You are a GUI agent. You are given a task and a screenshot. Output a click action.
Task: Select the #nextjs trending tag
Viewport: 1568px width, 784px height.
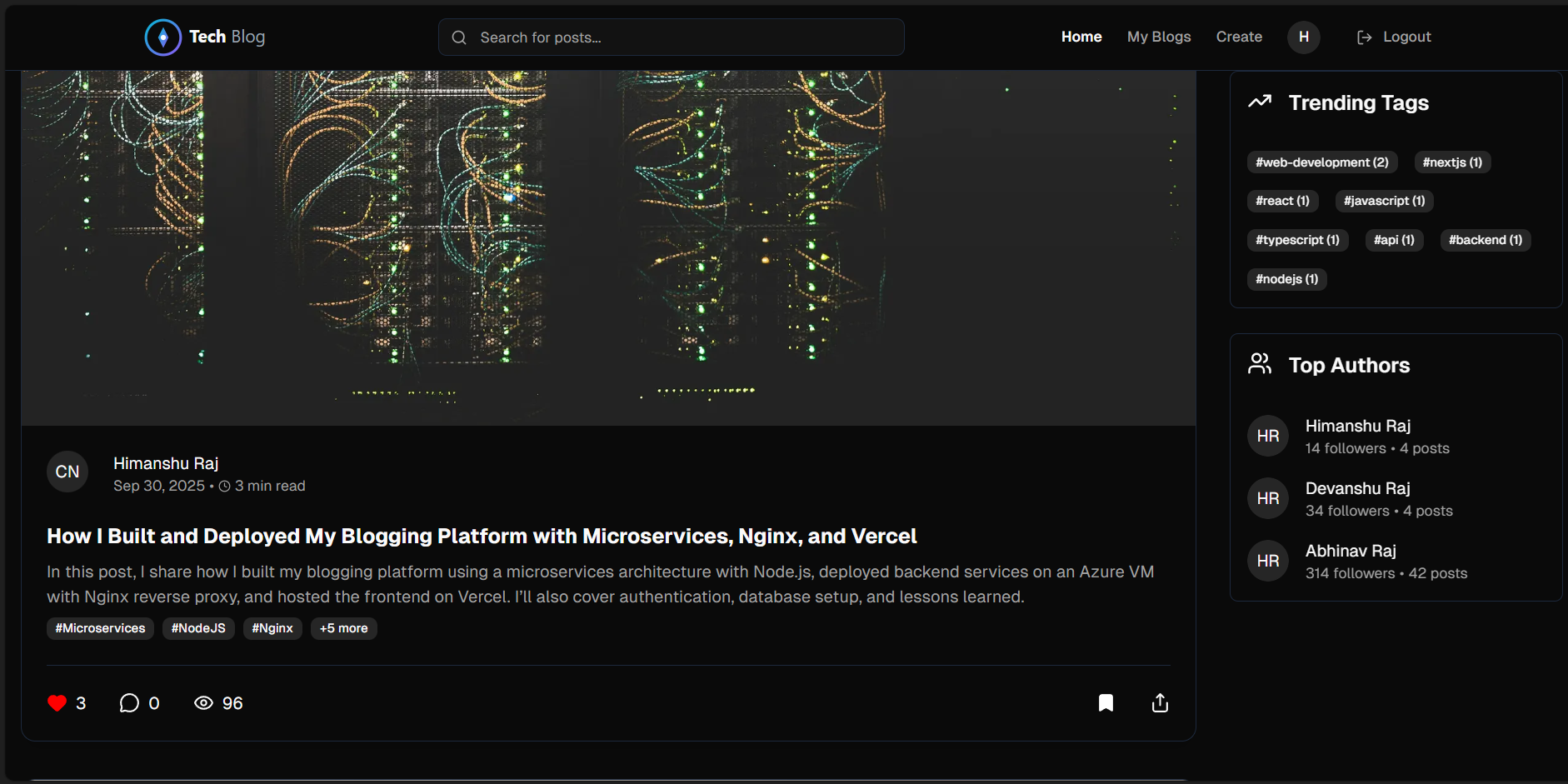point(1451,162)
